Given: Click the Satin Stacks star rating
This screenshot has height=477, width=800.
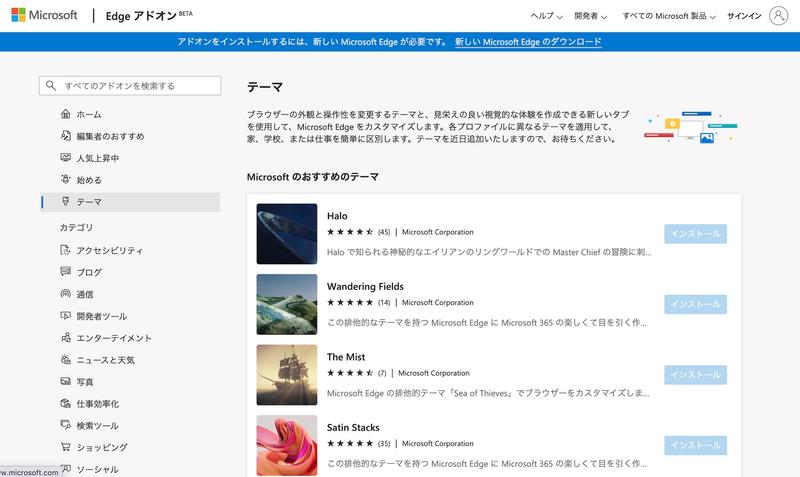Looking at the screenshot, I should (x=350, y=443).
